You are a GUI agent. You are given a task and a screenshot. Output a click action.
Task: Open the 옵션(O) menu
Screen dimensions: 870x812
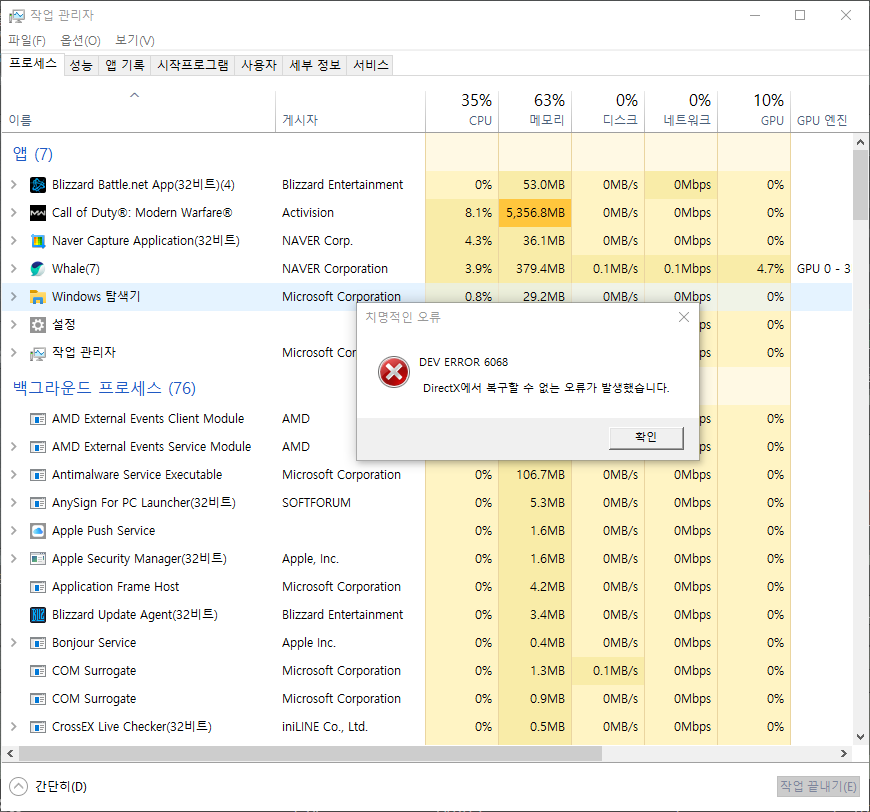(80, 41)
